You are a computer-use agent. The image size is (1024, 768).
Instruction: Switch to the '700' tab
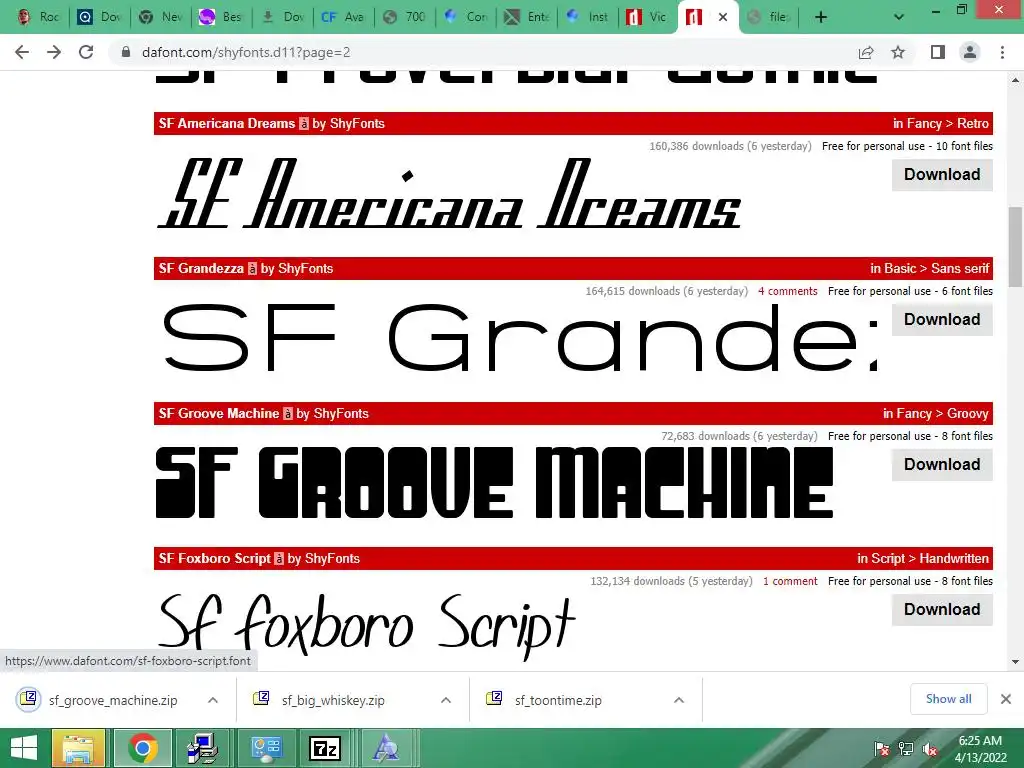405,17
